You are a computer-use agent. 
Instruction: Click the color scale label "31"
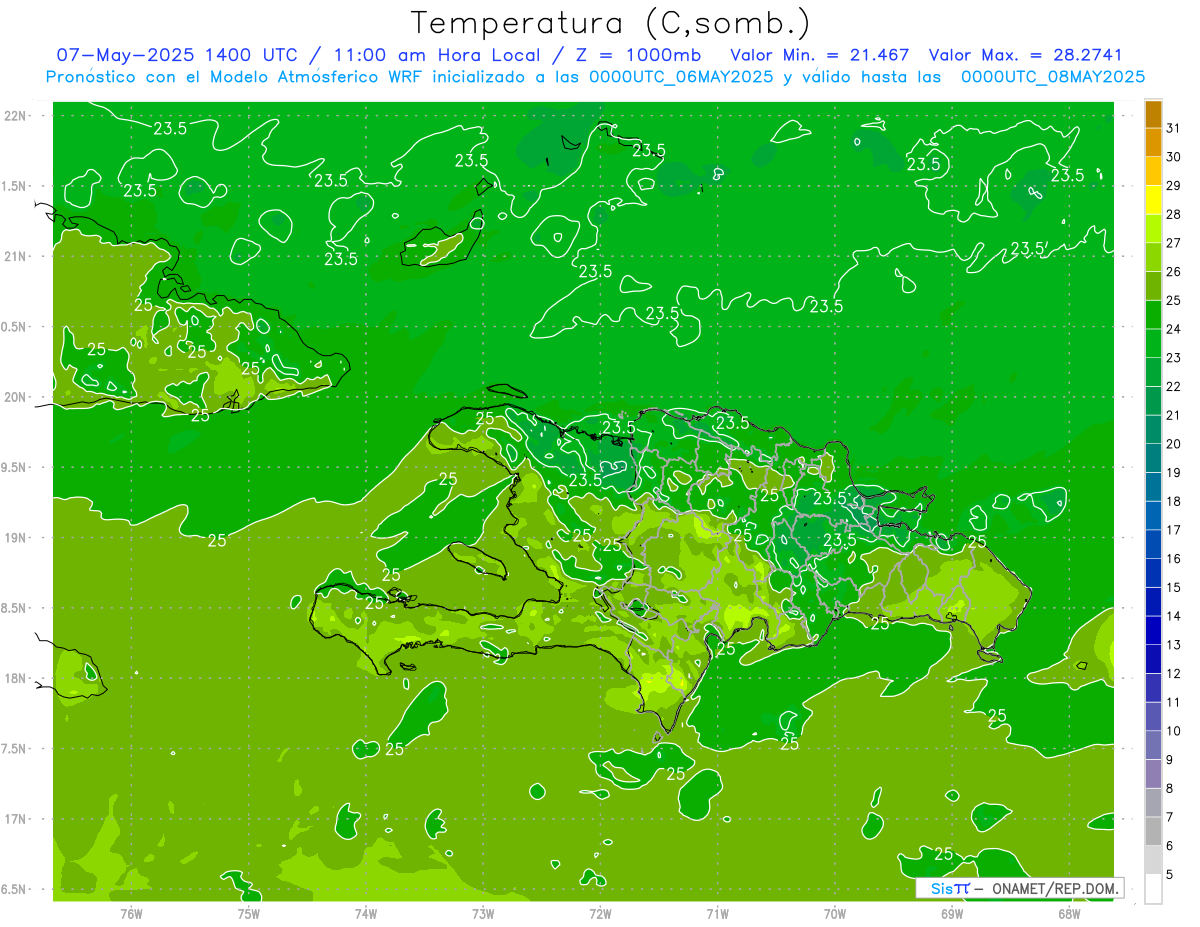pyautogui.click(x=1174, y=128)
